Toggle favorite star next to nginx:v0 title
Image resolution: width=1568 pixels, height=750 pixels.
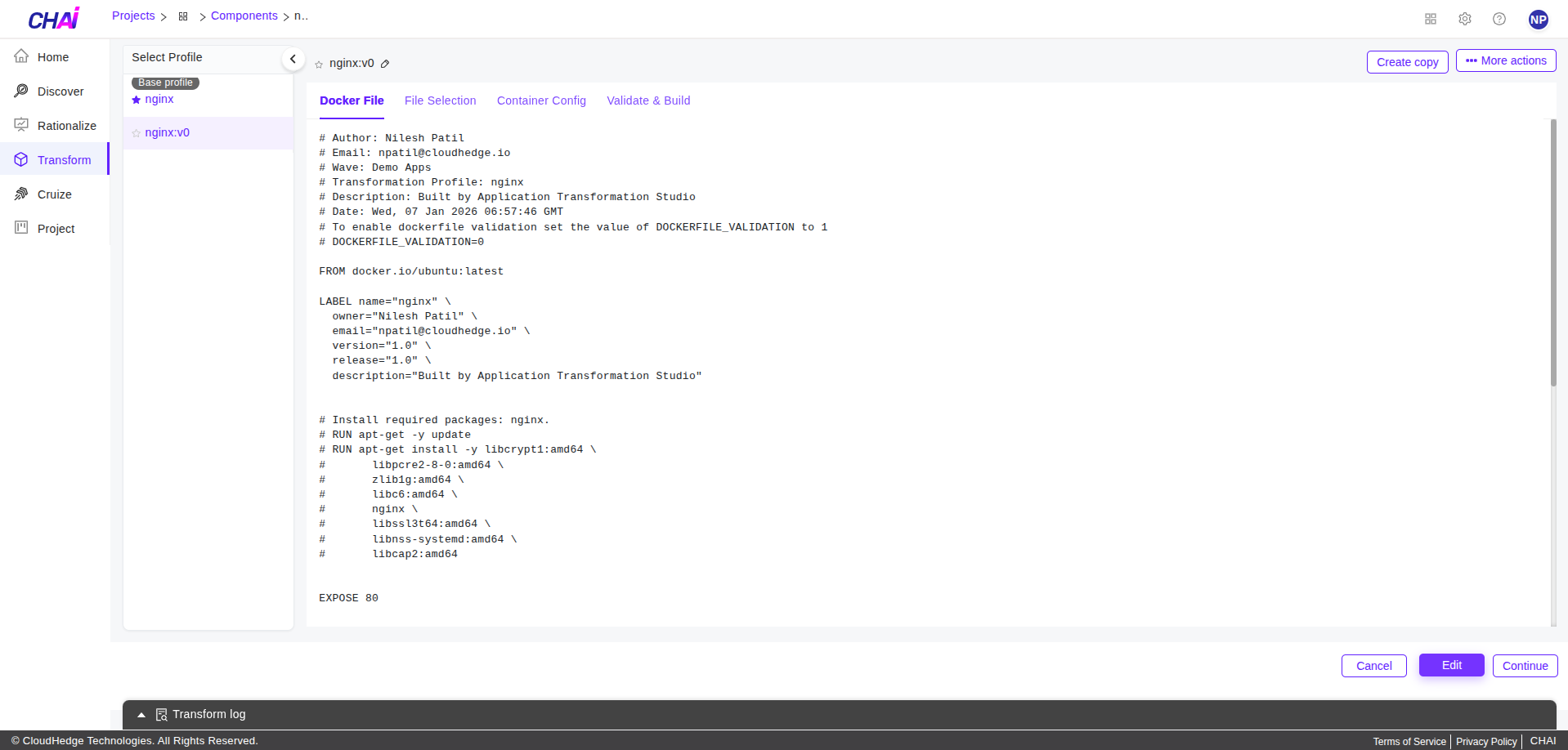319,64
